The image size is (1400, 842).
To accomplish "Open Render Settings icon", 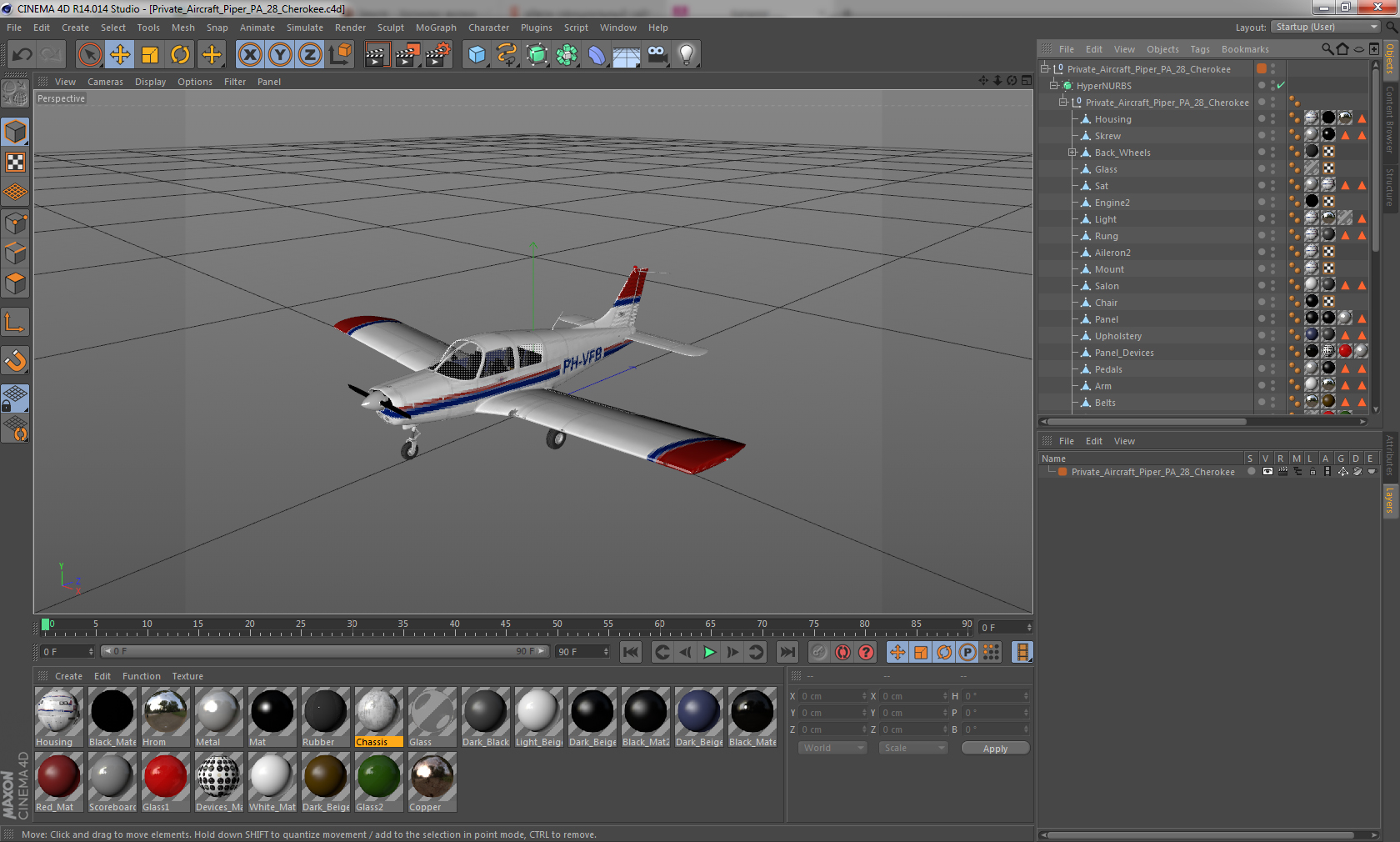I will (437, 55).
